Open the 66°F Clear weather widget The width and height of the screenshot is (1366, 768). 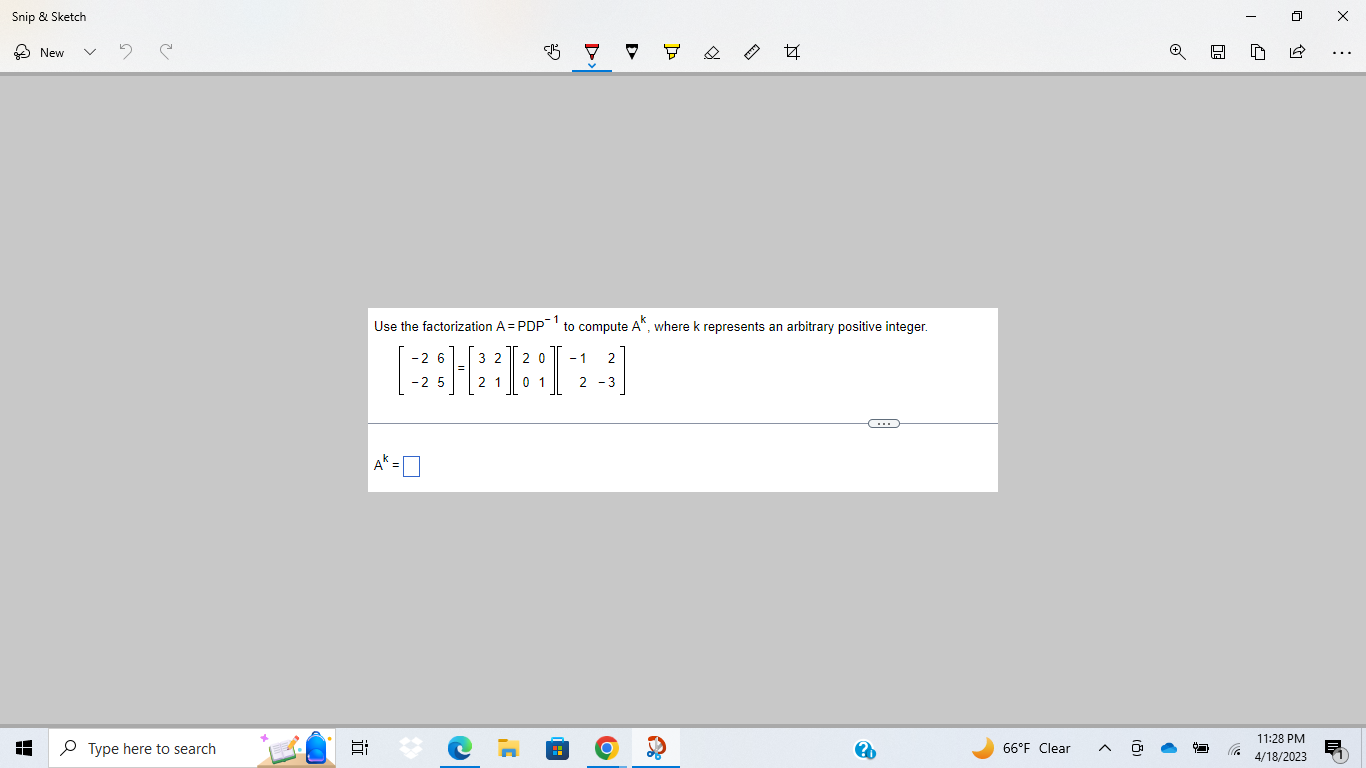point(1020,747)
